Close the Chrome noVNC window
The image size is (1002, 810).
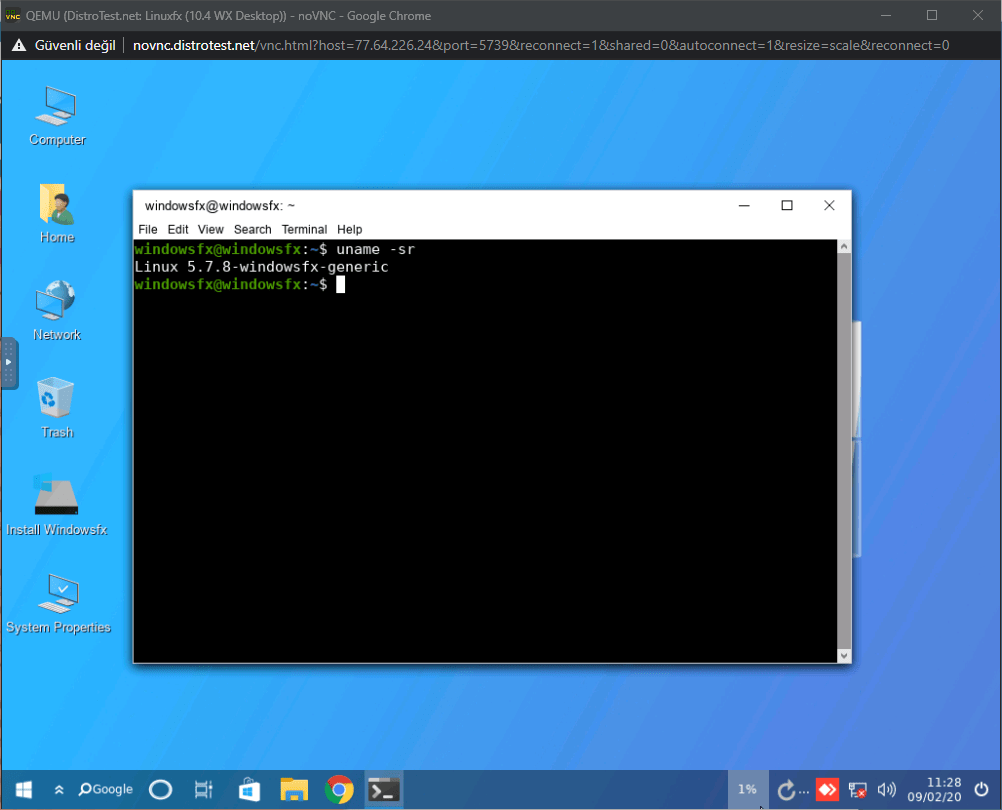978,15
